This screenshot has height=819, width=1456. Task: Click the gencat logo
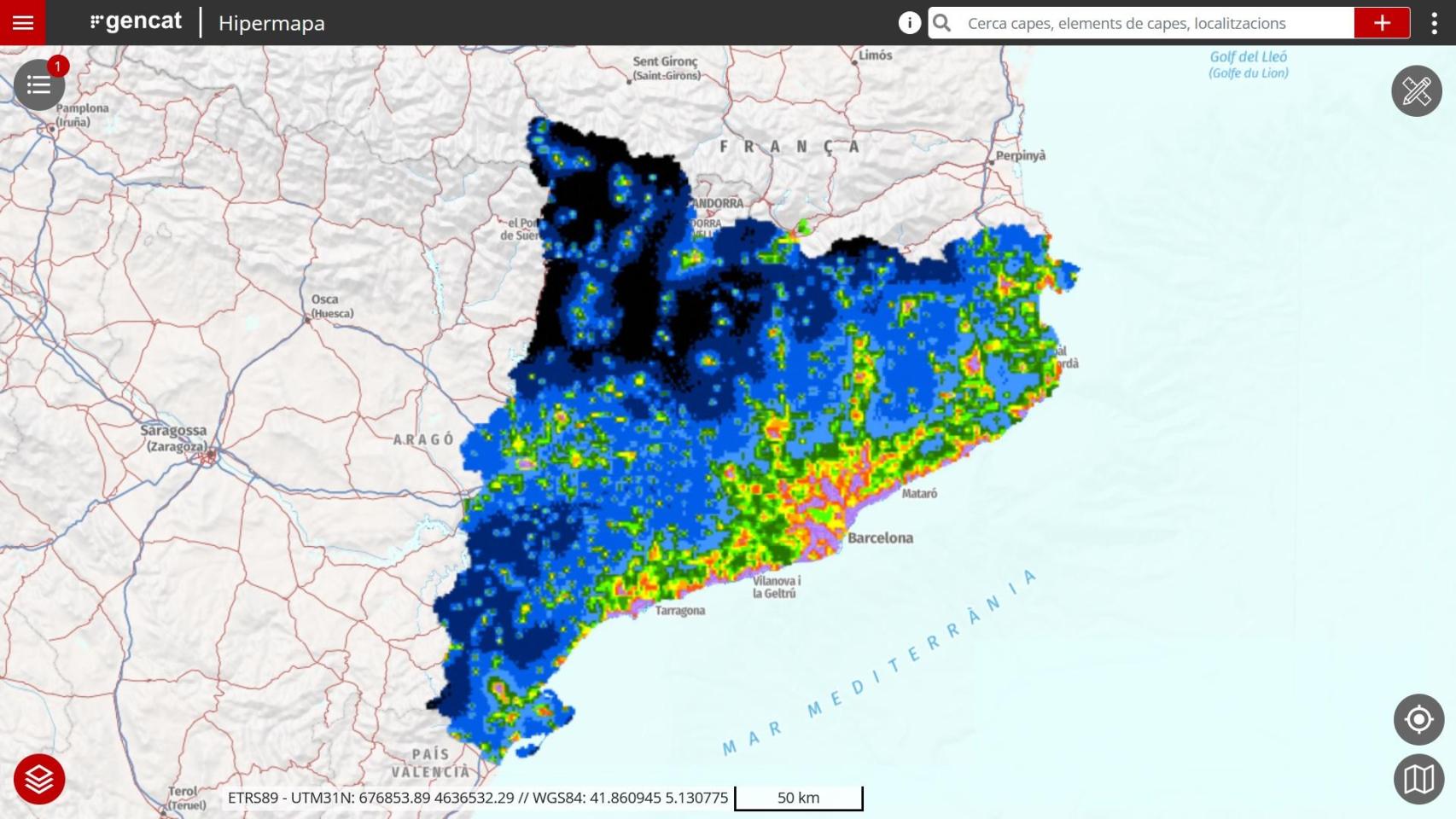click(x=137, y=22)
